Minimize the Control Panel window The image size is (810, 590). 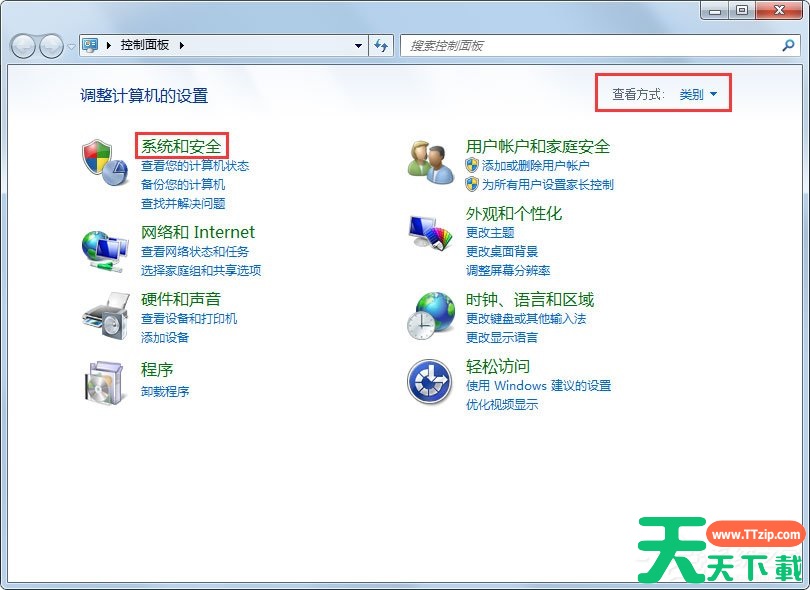click(x=715, y=10)
